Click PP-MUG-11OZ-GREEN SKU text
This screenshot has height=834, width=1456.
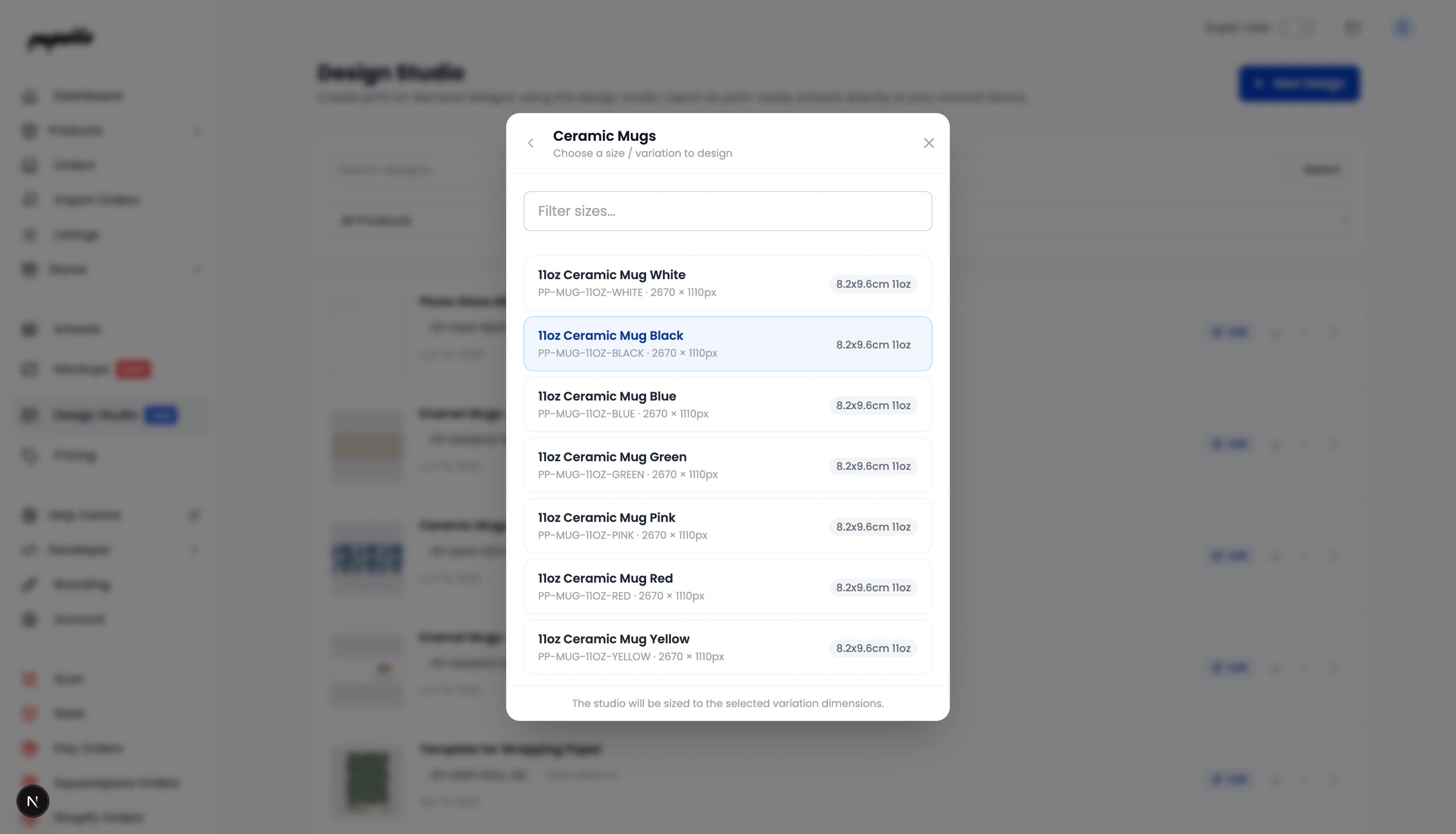point(591,475)
